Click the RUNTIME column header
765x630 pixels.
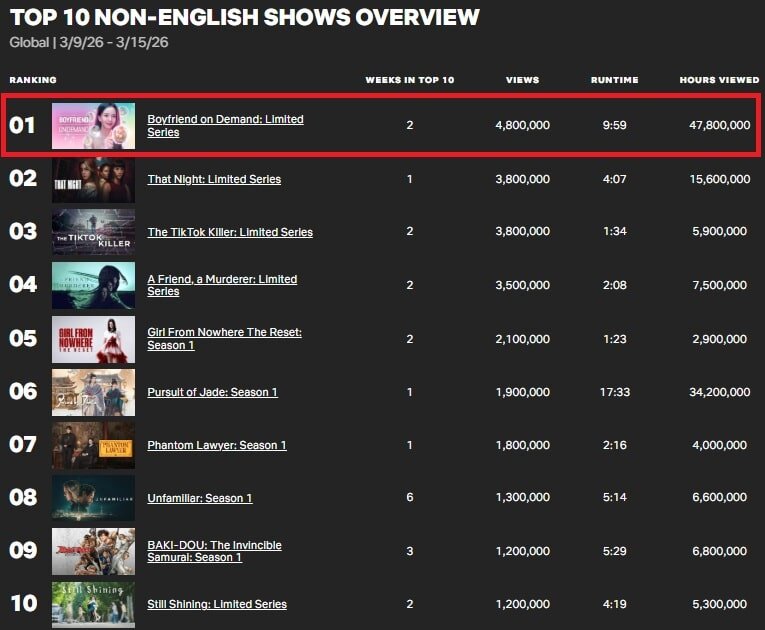[615, 80]
